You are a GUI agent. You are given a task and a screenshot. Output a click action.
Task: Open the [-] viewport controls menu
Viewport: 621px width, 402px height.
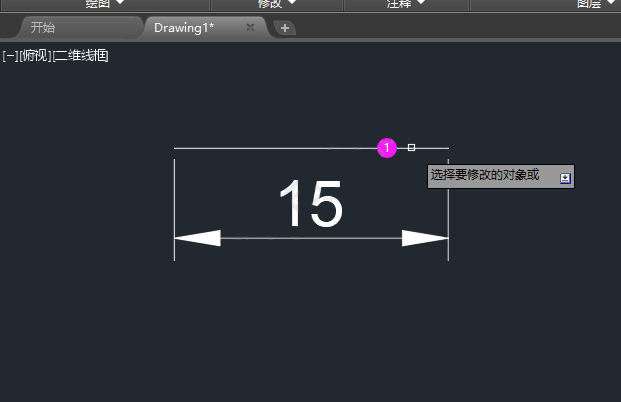tap(10, 56)
